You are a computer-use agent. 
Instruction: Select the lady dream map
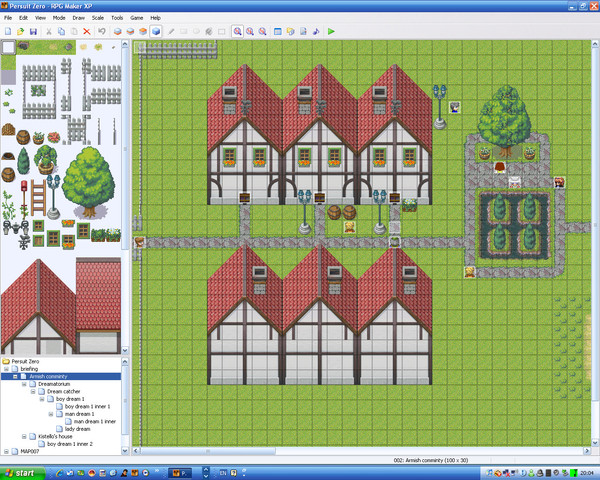click(x=77, y=429)
